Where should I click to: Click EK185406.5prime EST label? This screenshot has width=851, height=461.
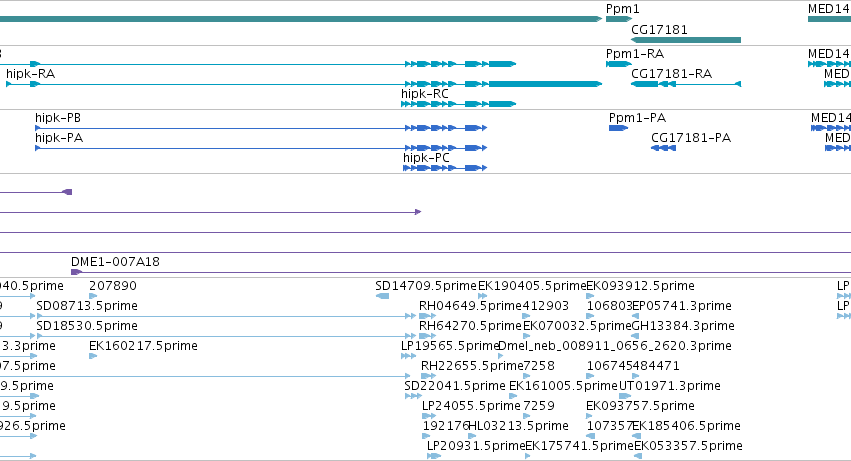(687, 426)
